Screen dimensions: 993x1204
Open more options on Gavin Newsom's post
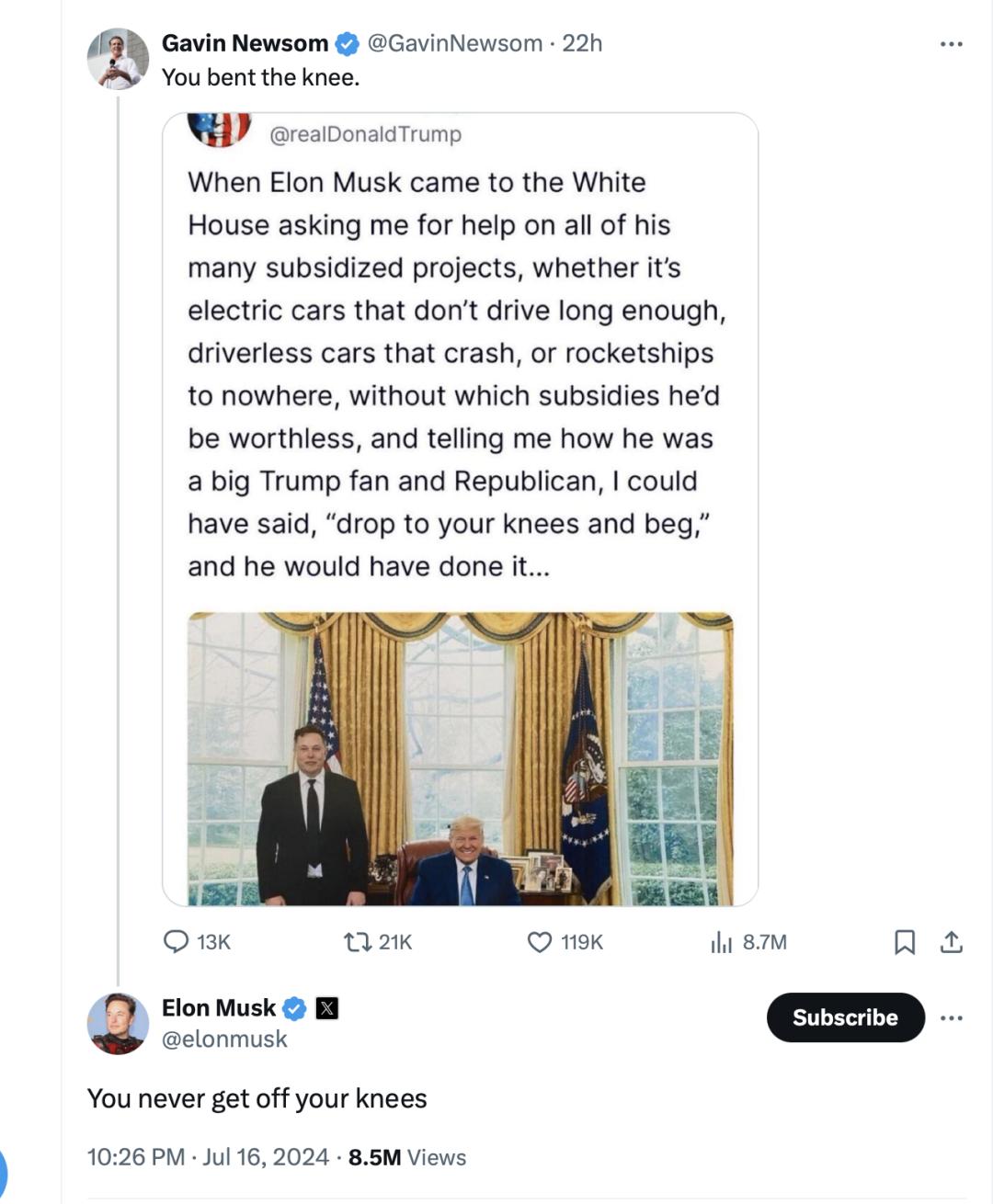(952, 43)
